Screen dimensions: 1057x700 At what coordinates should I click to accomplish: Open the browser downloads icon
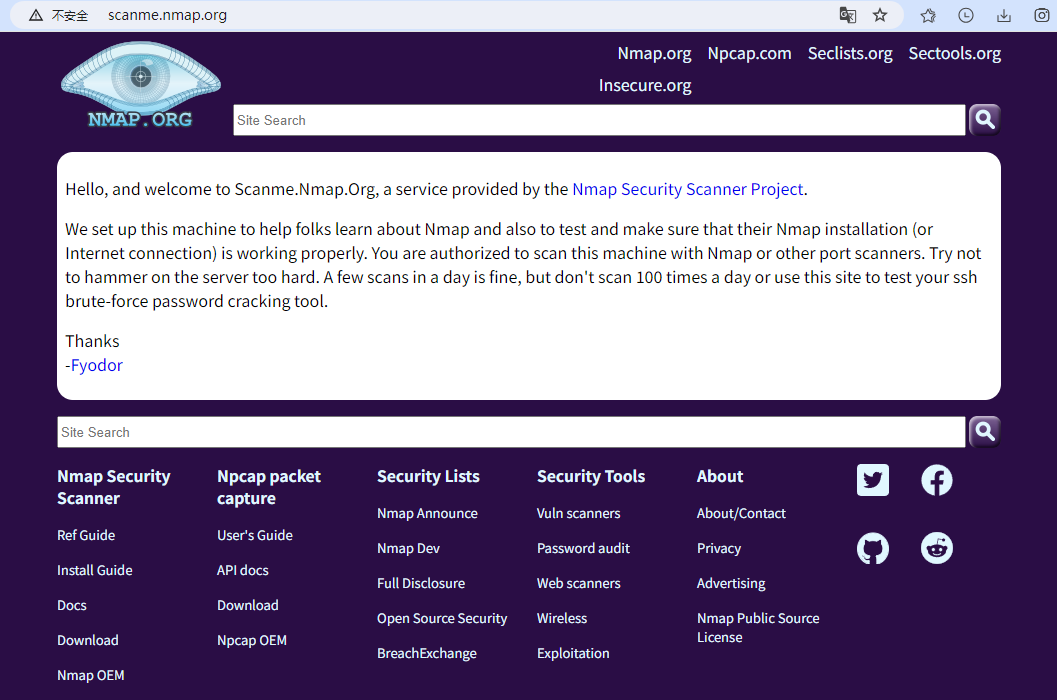click(x=1004, y=16)
